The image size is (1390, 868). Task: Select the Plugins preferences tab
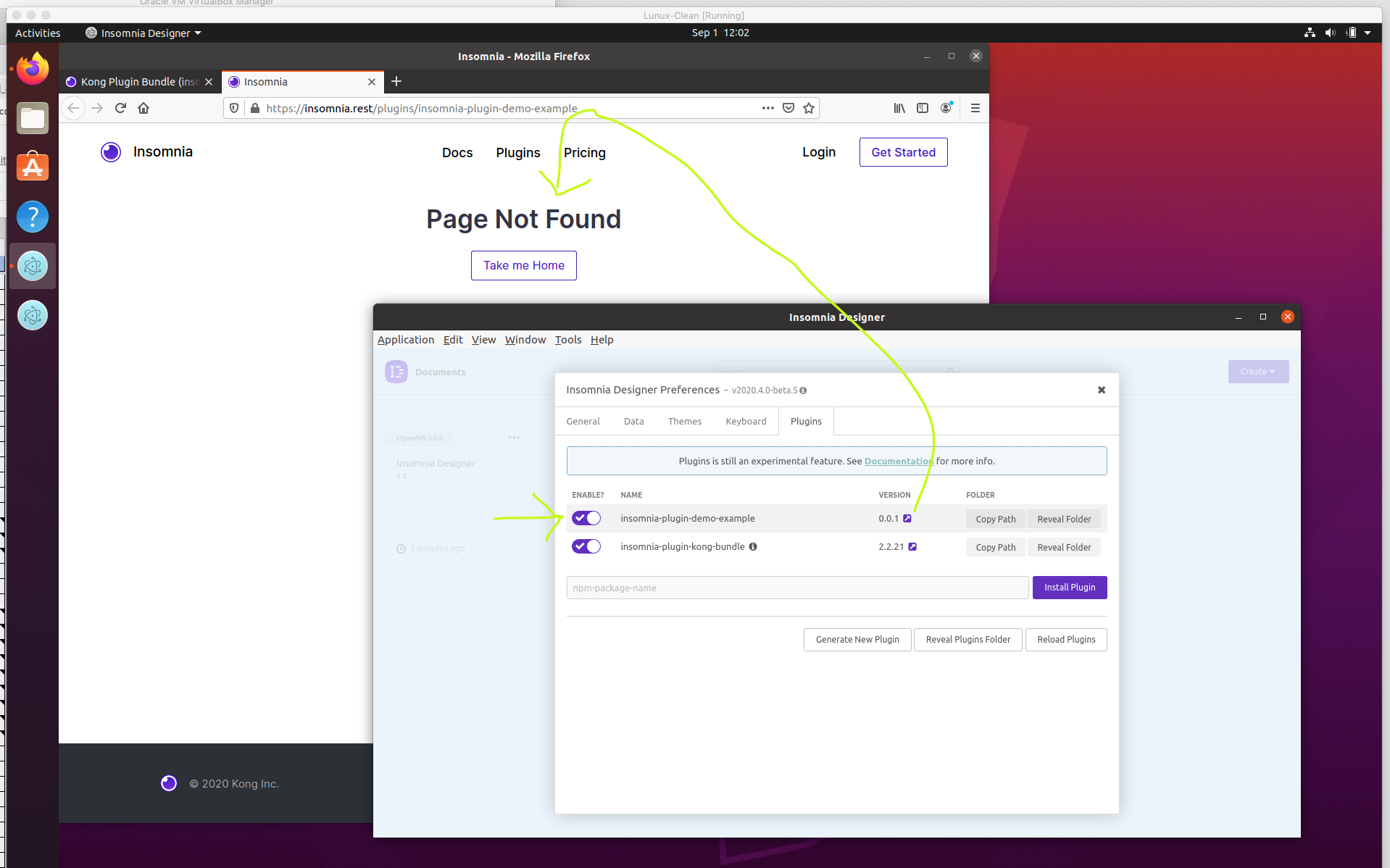tap(806, 421)
